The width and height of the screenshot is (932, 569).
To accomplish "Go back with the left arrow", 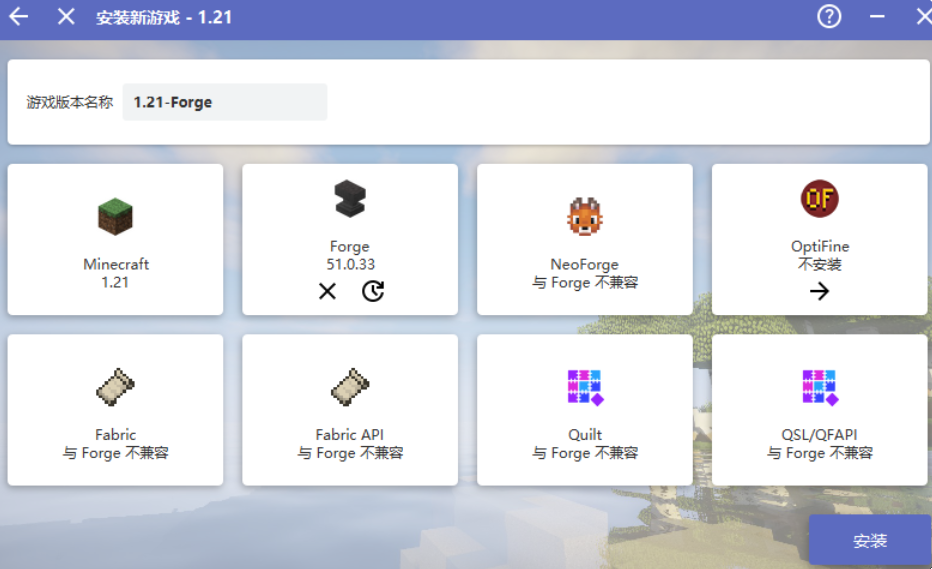I will pyautogui.click(x=19, y=17).
